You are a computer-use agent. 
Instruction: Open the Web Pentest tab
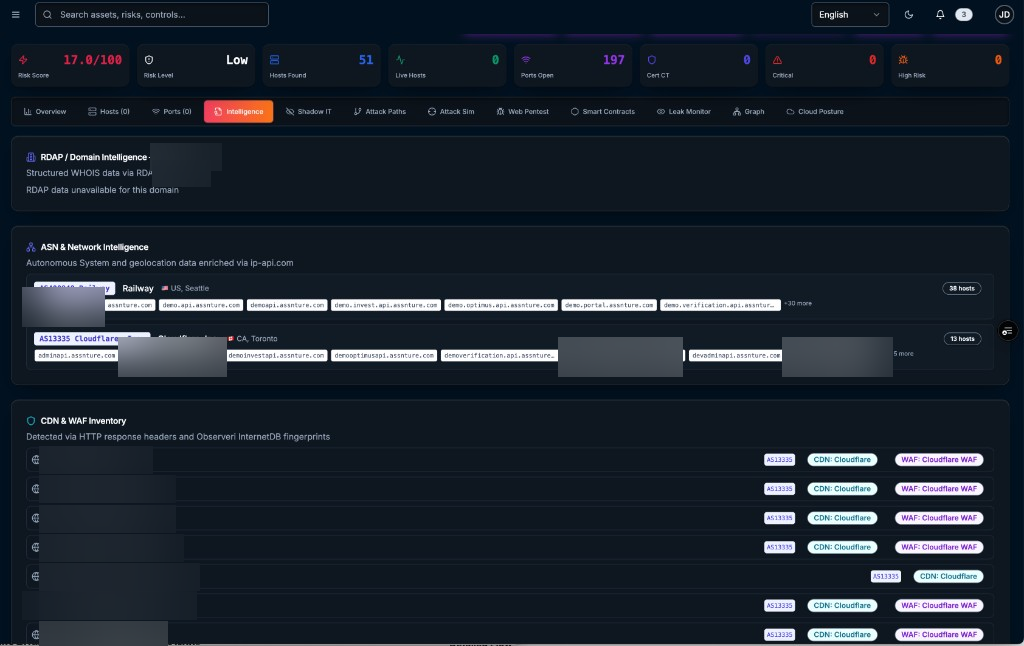tap(522, 112)
